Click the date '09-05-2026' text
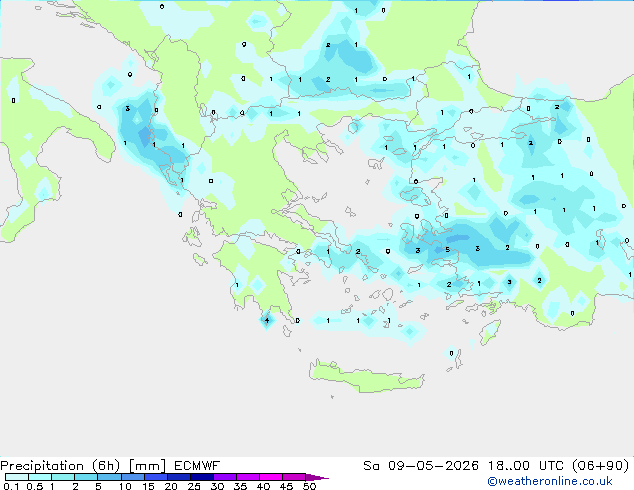 433,466
